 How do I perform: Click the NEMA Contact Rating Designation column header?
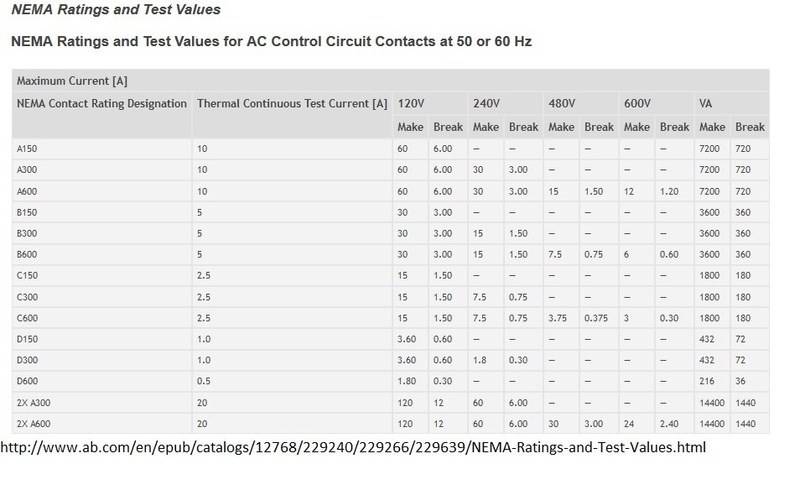click(101, 103)
